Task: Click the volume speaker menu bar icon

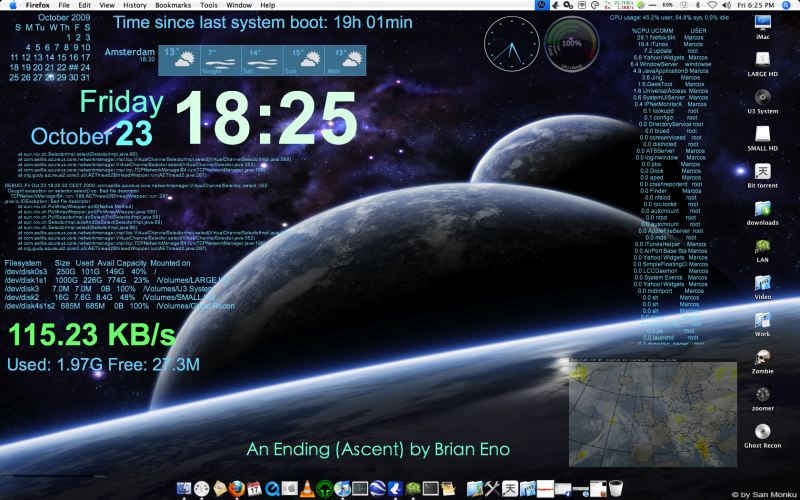Action: (727, 5)
